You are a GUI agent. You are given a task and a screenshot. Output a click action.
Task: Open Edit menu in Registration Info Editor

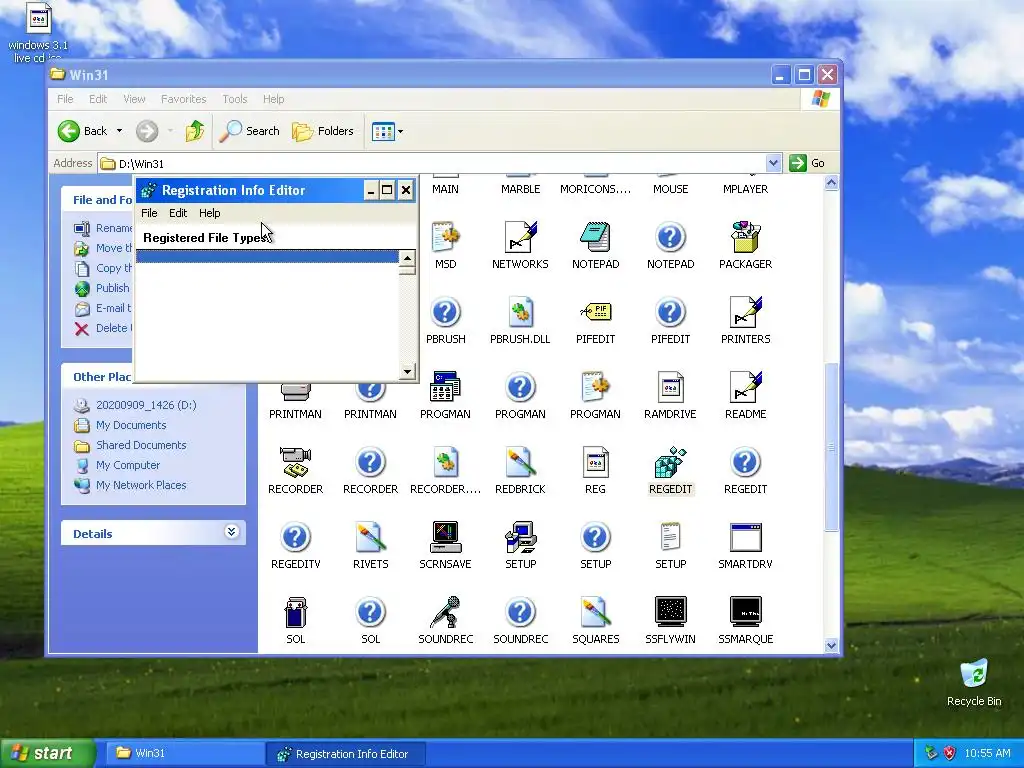(x=178, y=213)
